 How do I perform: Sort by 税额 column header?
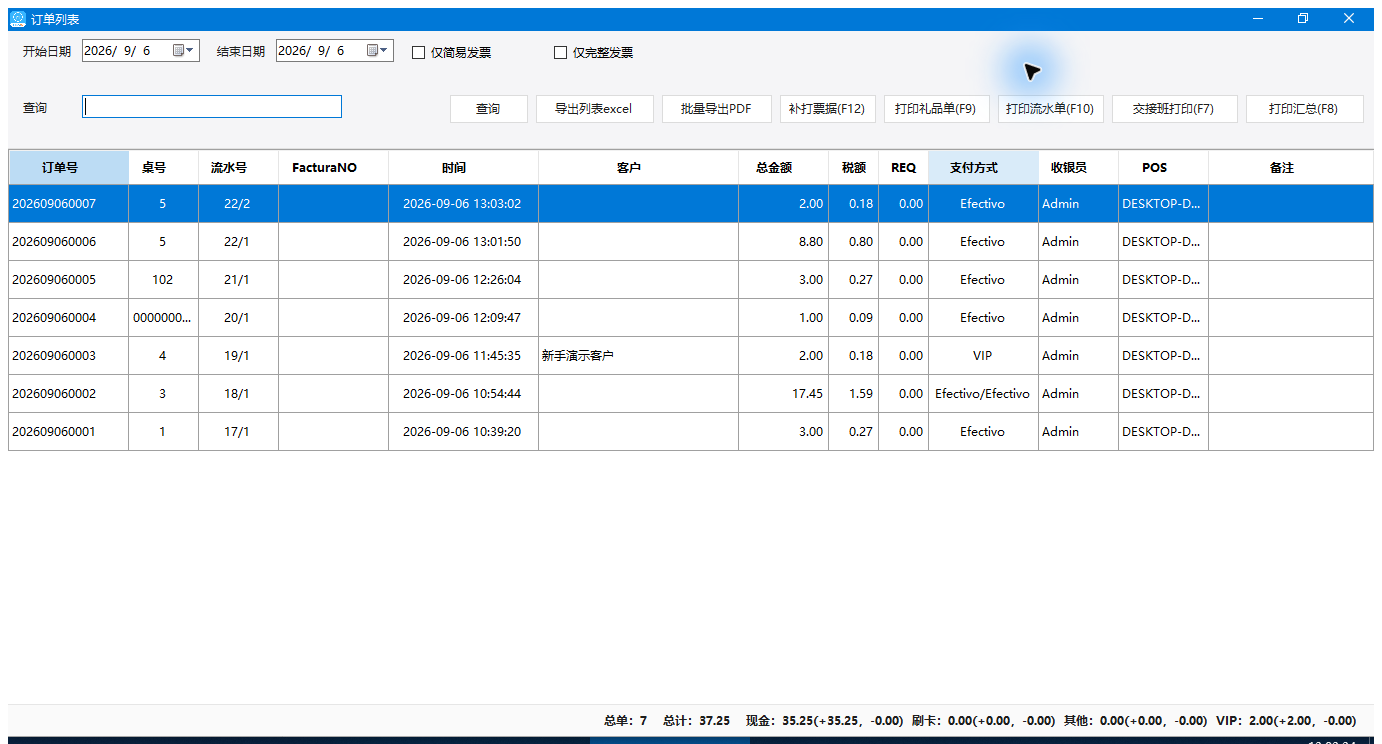[x=854, y=168]
